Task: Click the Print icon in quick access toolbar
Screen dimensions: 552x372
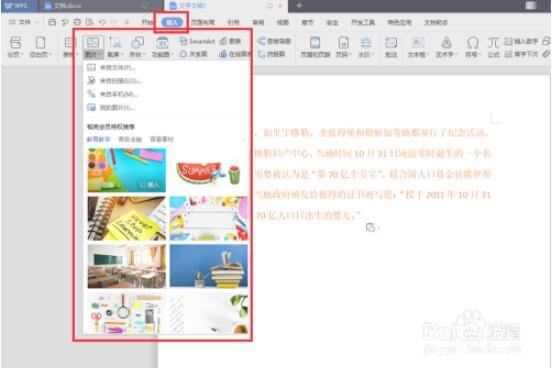Action: pyautogui.click(x=77, y=22)
